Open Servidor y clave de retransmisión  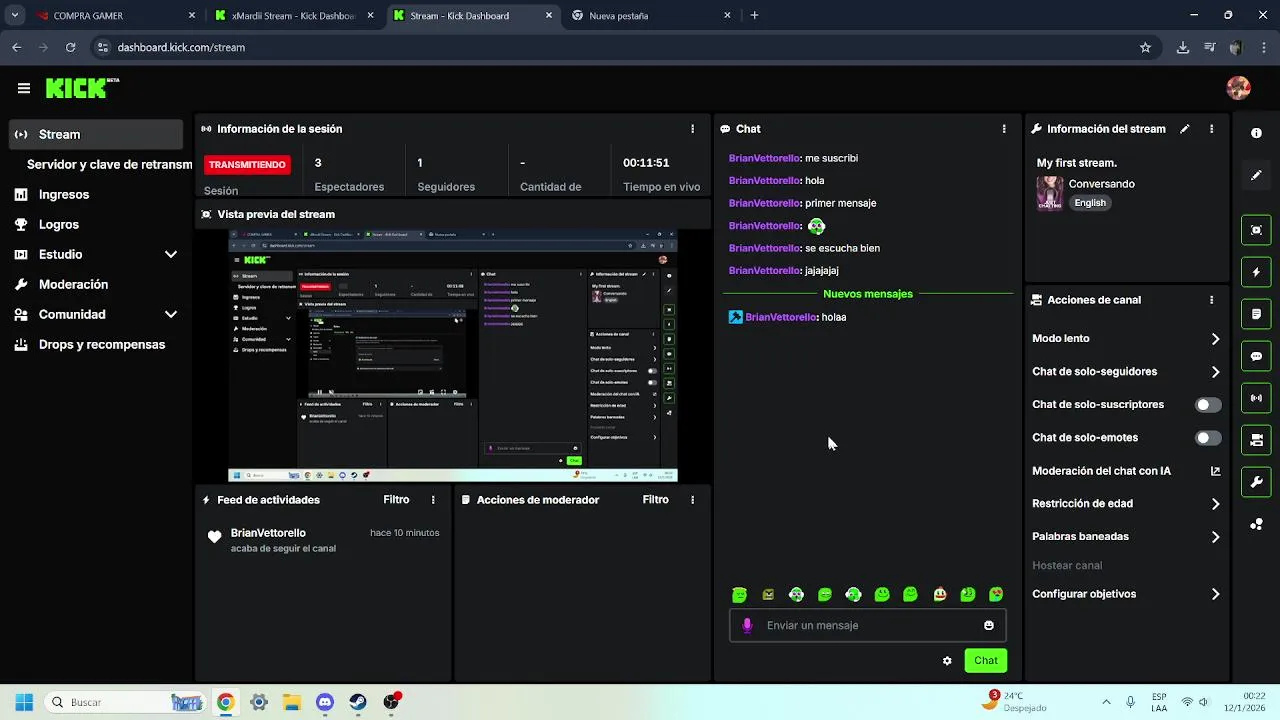[109, 165]
